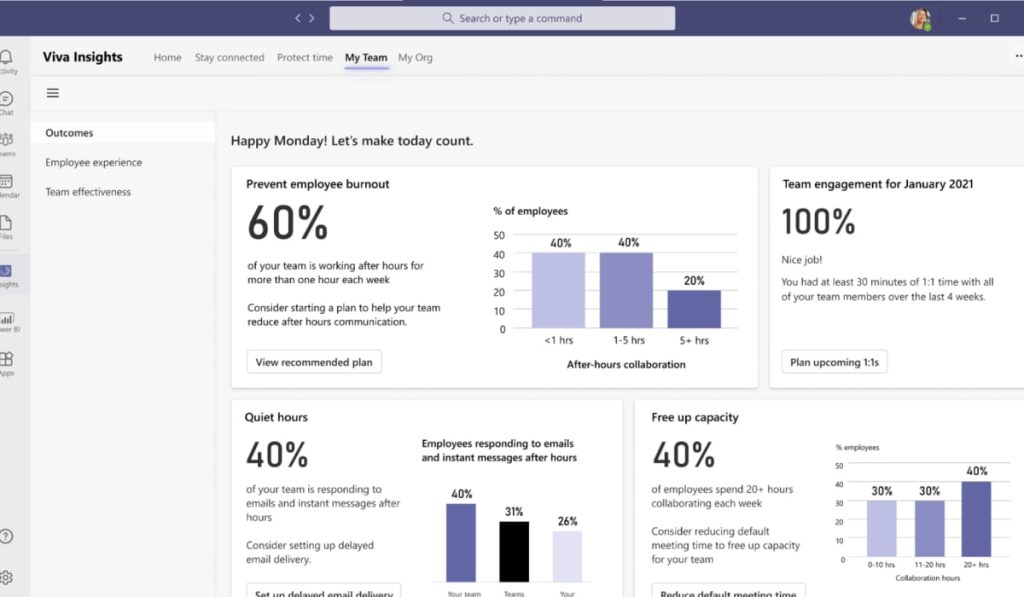Open the Files icon in sidebar
This screenshot has width=1024, height=597.
[6, 223]
